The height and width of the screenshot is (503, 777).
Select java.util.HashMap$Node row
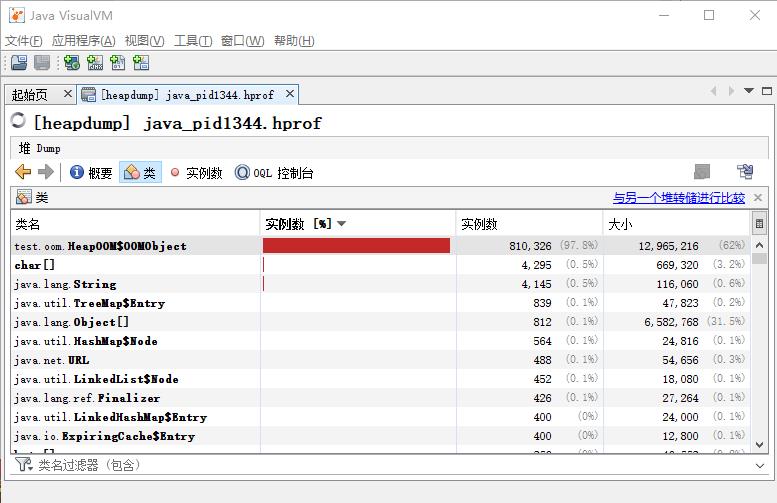point(381,341)
